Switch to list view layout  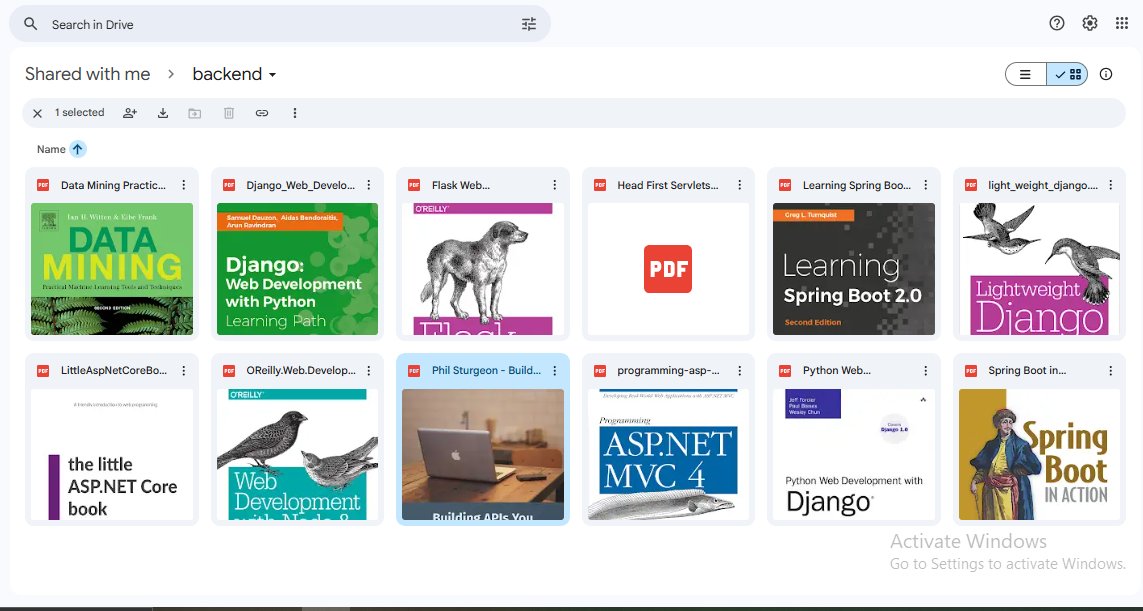[1024, 73]
